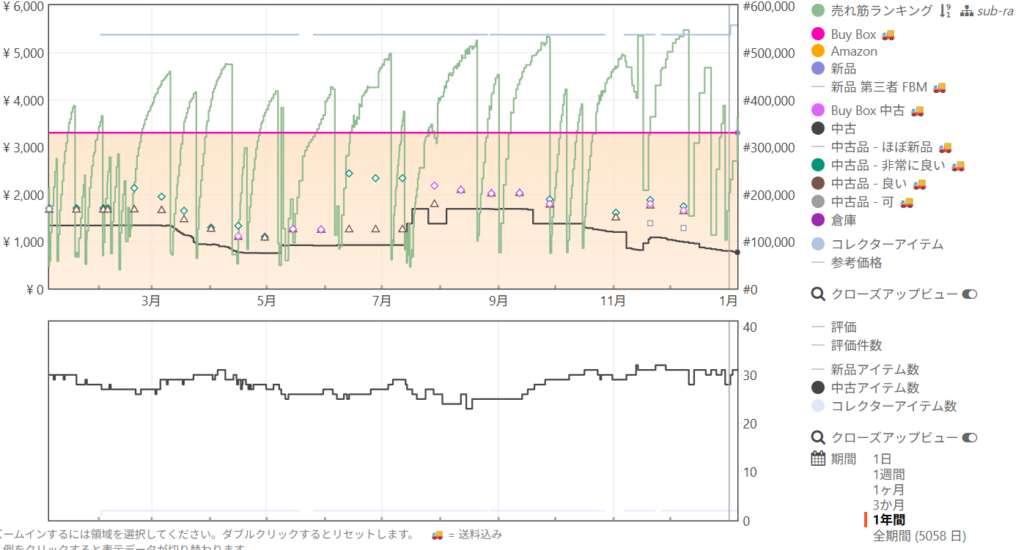This screenshot has width=1024, height=550.
Task: Click the 評価件数 legend entry
Action: [856, 345]
